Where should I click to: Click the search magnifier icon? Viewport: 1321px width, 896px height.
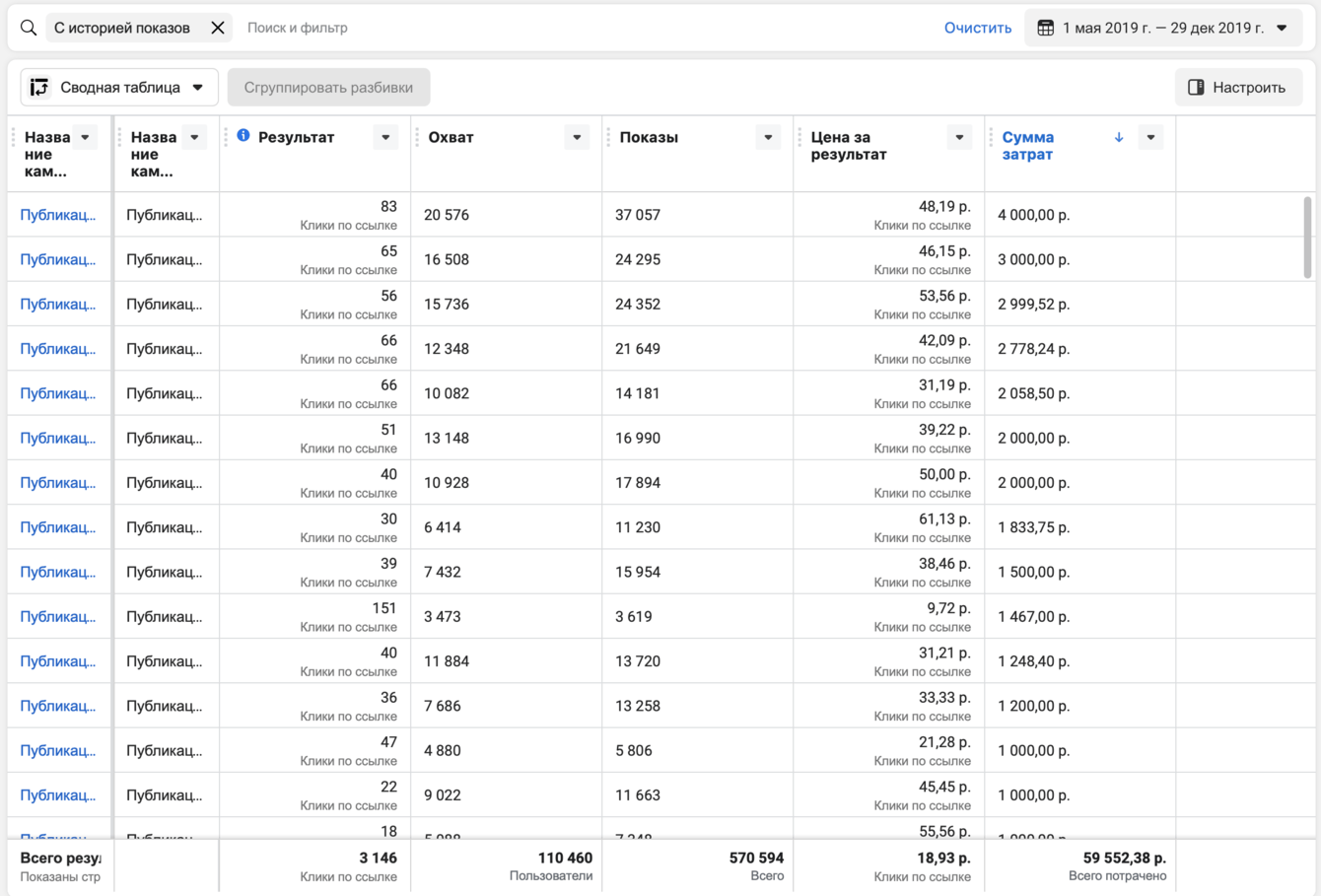point(29,28)
